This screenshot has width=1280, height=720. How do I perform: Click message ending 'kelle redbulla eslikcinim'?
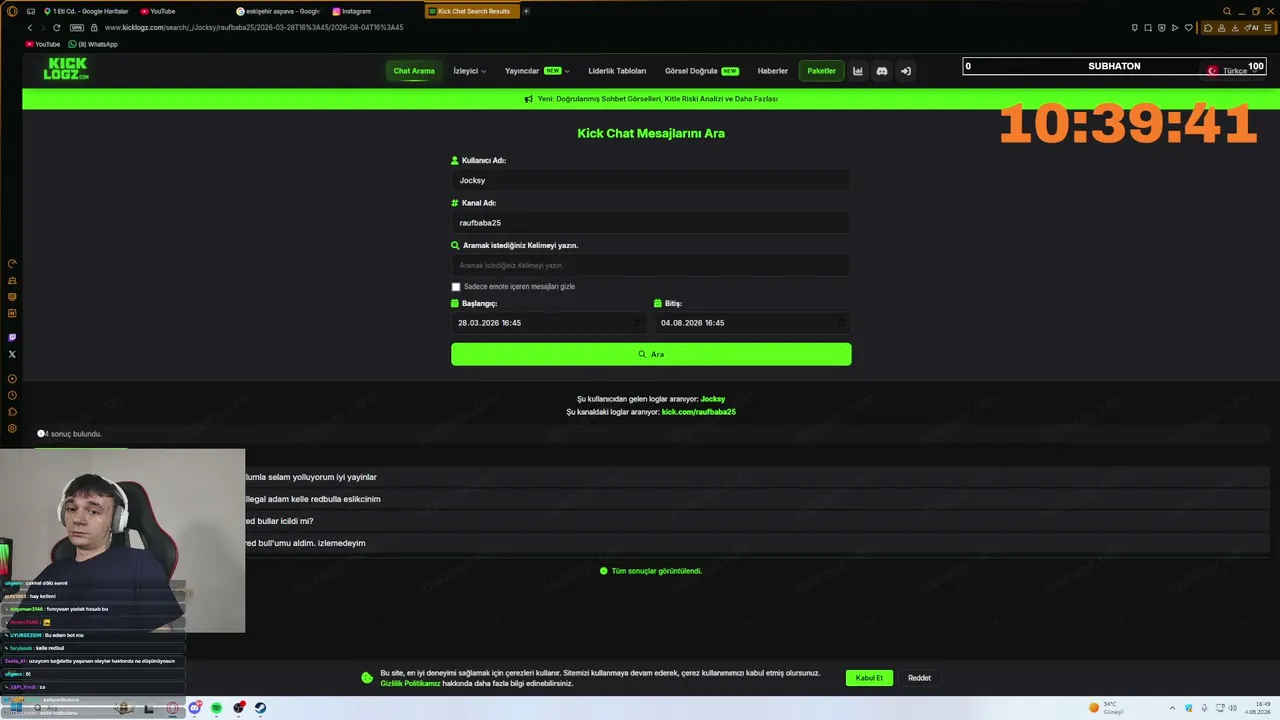[x=313, y=499]
